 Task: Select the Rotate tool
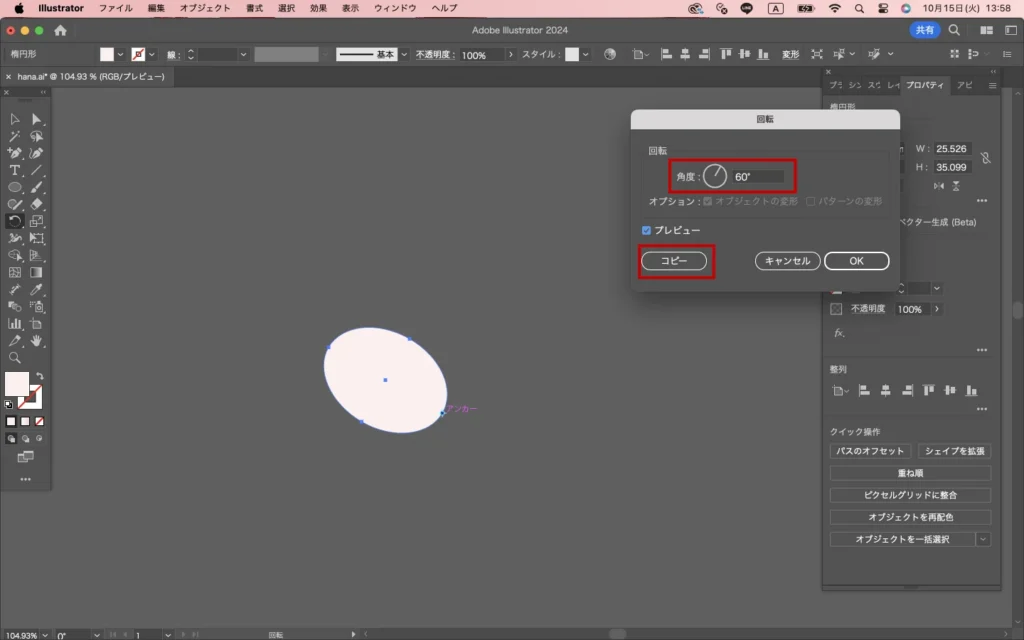15,221
